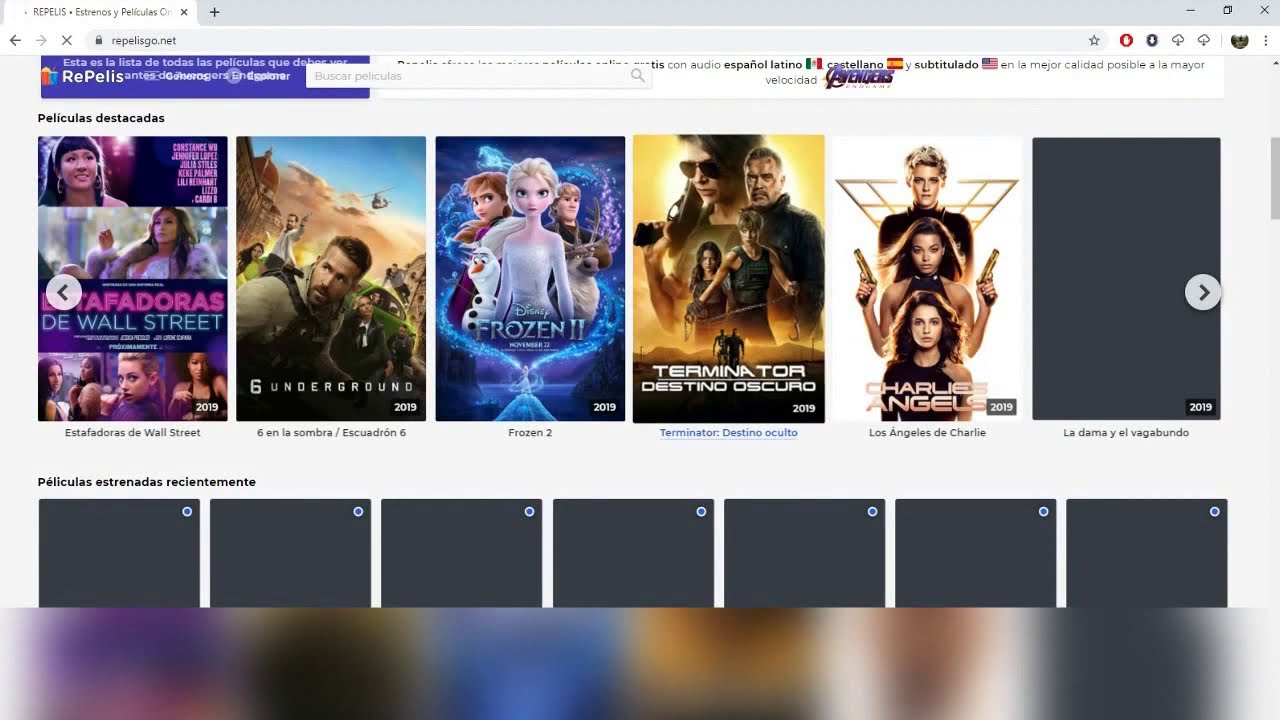
Task: Click the La dama y el vagabundo title link
Action: 1126,433
